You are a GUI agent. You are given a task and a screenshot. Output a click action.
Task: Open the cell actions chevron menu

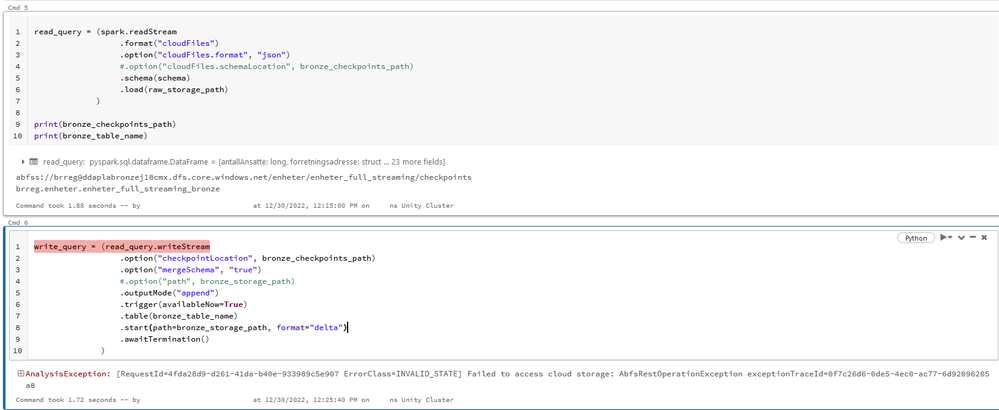pyautogui.click(x=961, y=238)
